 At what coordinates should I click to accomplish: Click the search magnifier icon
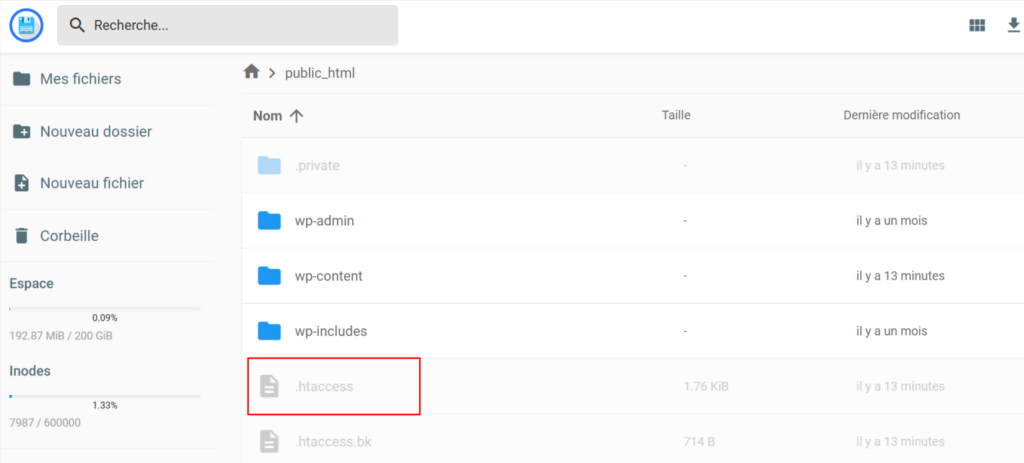pos(77,26)
